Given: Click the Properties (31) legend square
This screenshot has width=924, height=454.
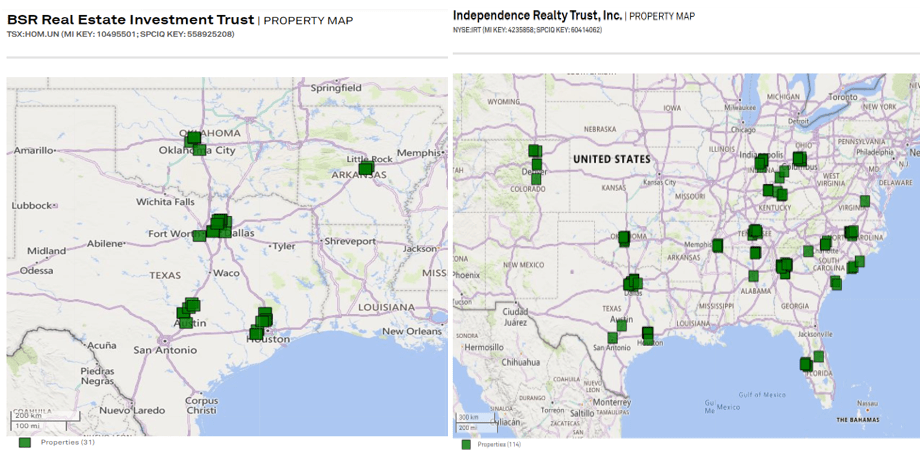Looking at the screenshot, I should [x=25, y=442].
